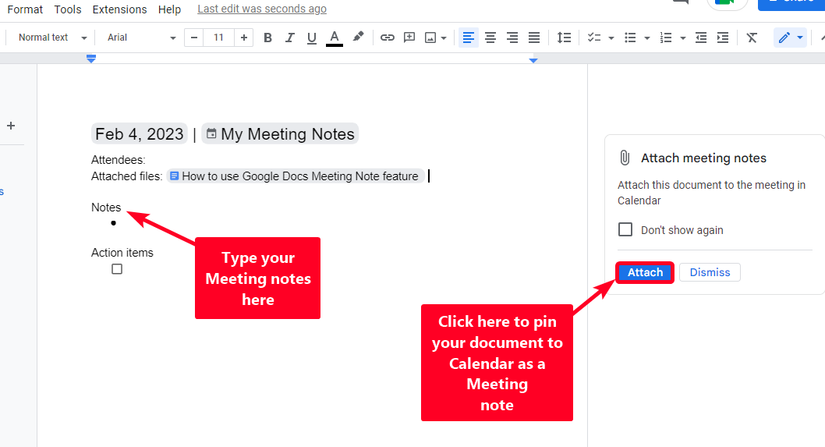Open the Tools menu

tap(68, 9)
